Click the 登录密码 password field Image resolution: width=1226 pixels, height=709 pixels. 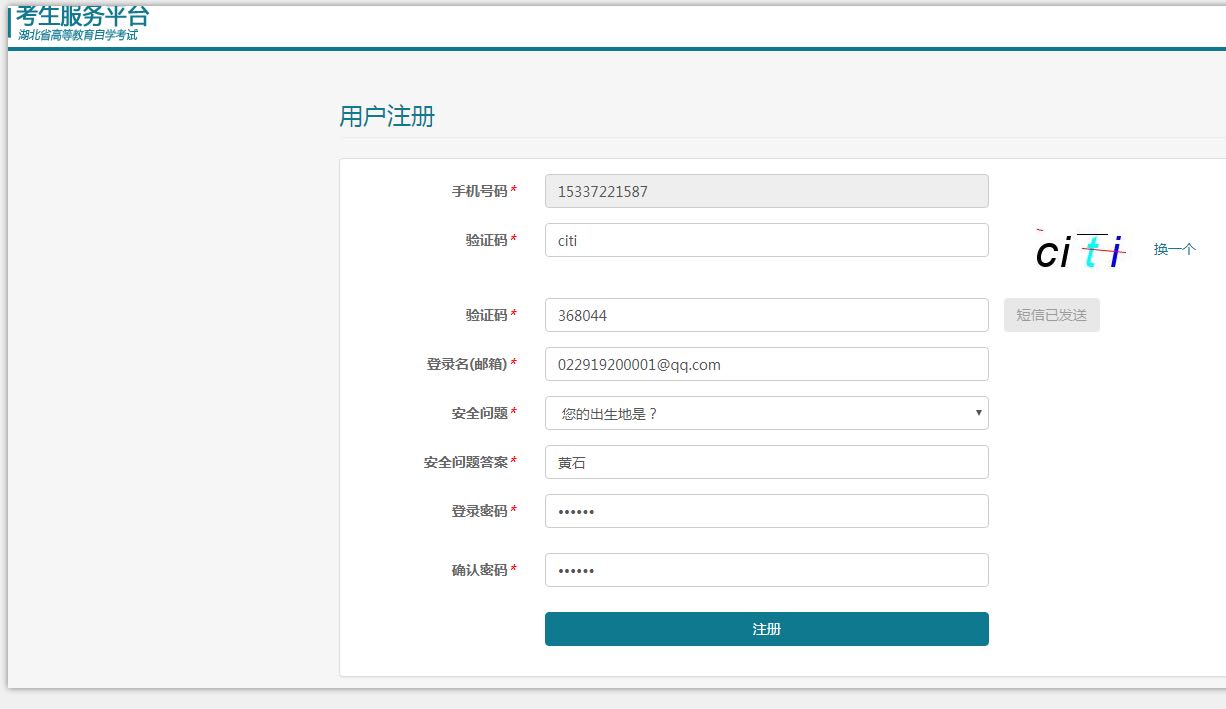click(766, 510)
